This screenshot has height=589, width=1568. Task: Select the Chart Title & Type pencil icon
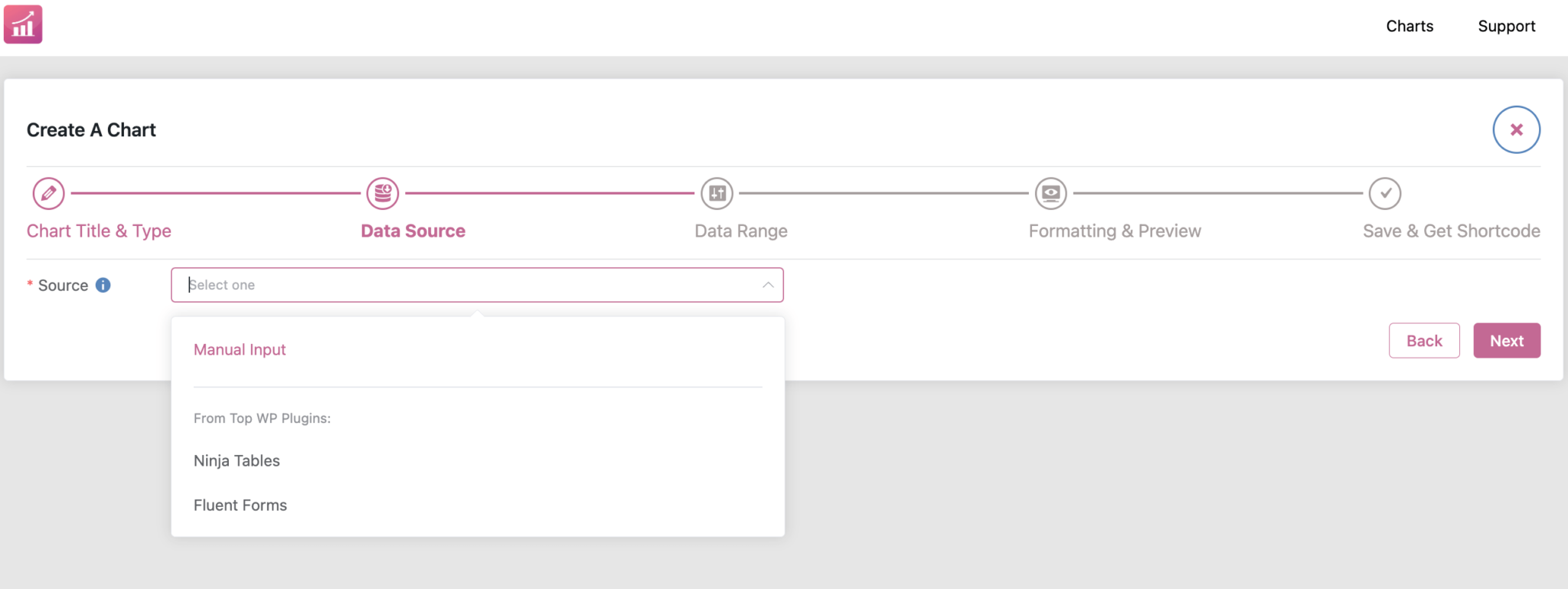[47, 194]
